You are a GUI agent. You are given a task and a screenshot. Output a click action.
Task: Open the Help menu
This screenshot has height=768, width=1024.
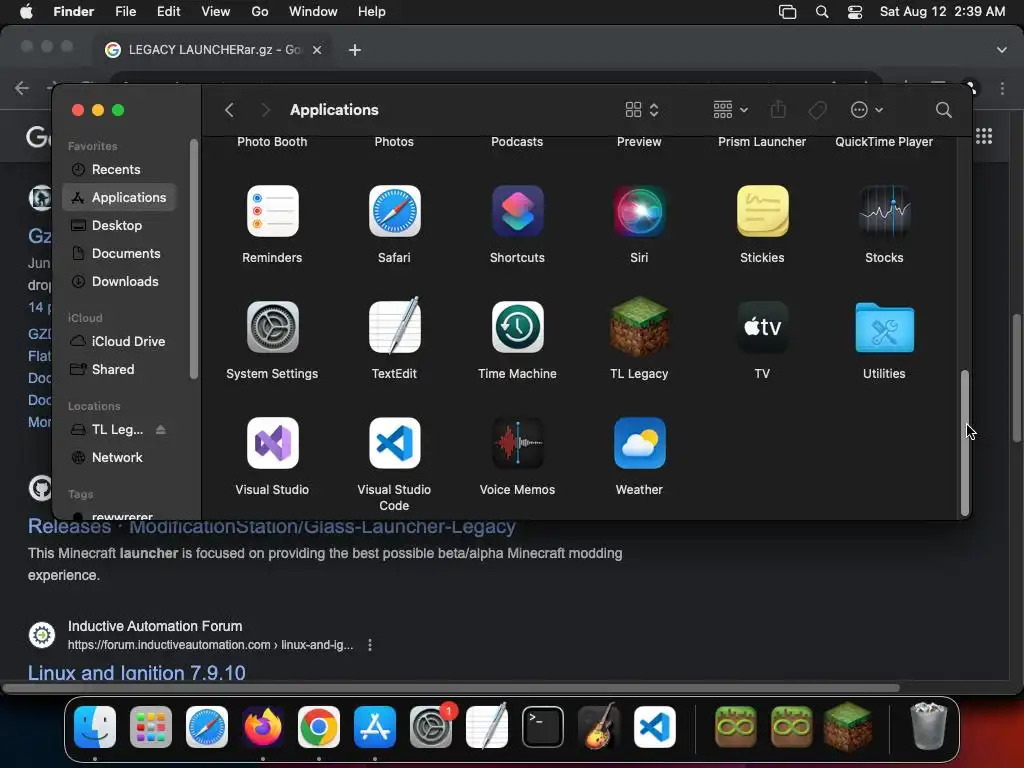[372, 12]
